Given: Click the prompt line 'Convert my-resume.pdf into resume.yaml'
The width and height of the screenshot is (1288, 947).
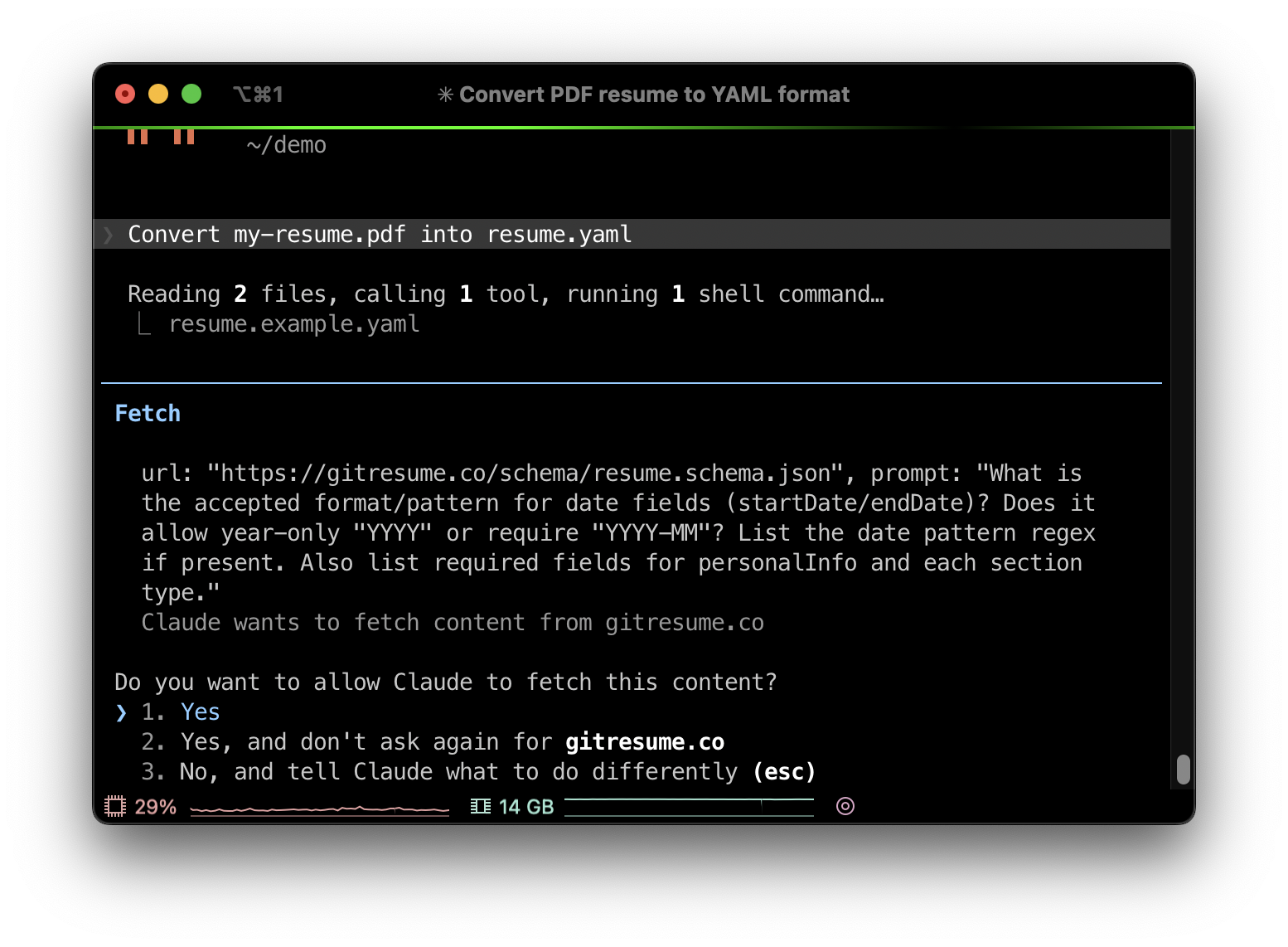Looking at the screenshot, I should pos(632,234).
